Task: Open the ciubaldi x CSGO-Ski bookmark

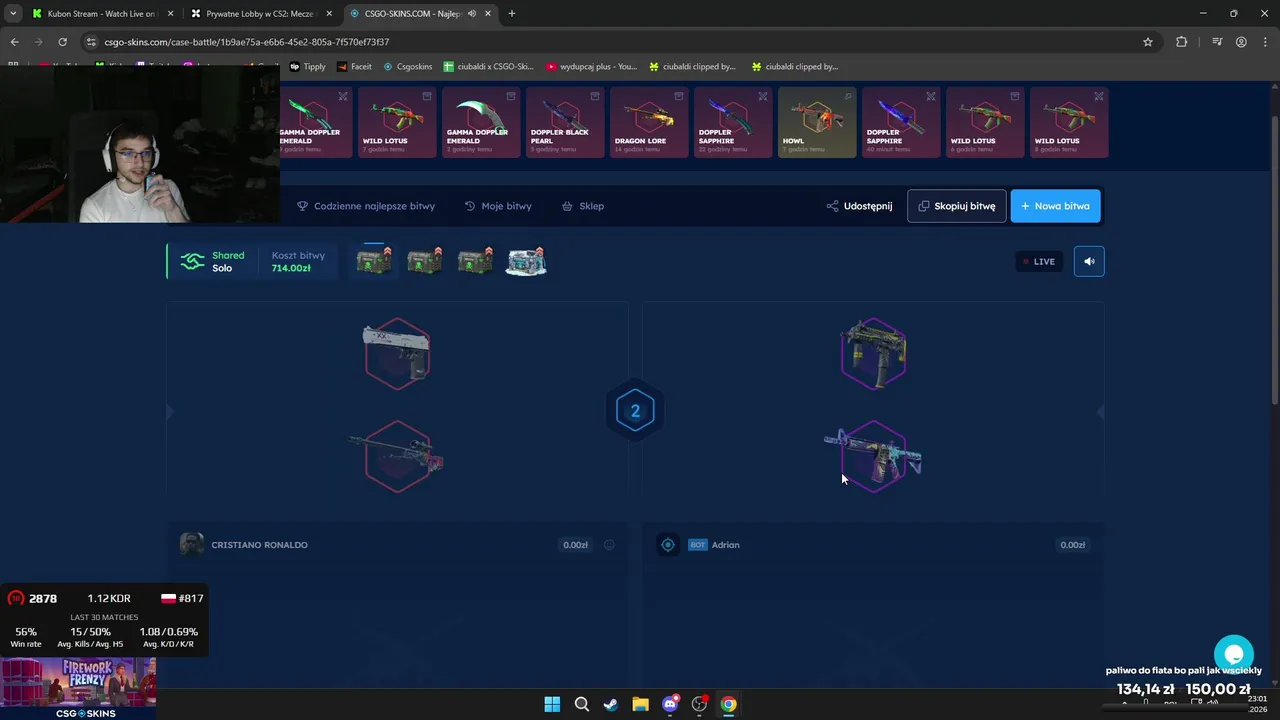Action: point(489,67)
